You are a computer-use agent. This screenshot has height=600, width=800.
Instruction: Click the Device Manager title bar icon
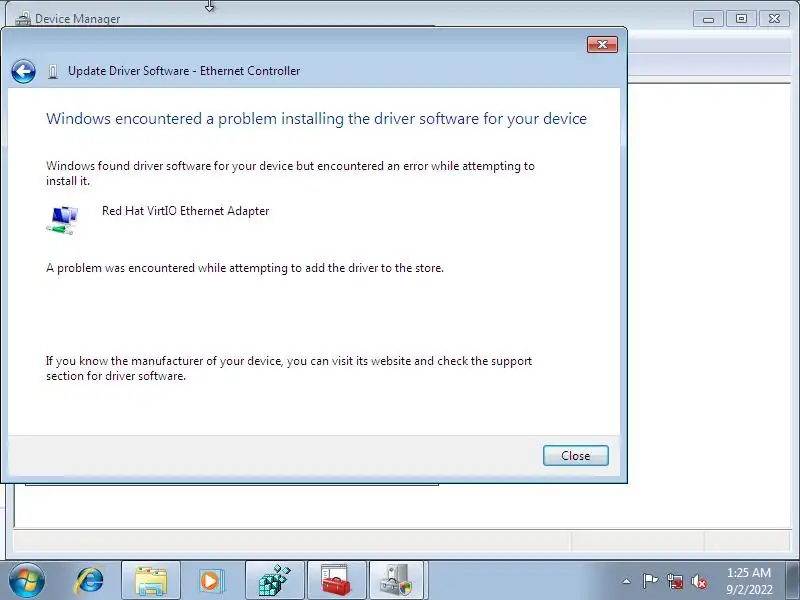23,19
